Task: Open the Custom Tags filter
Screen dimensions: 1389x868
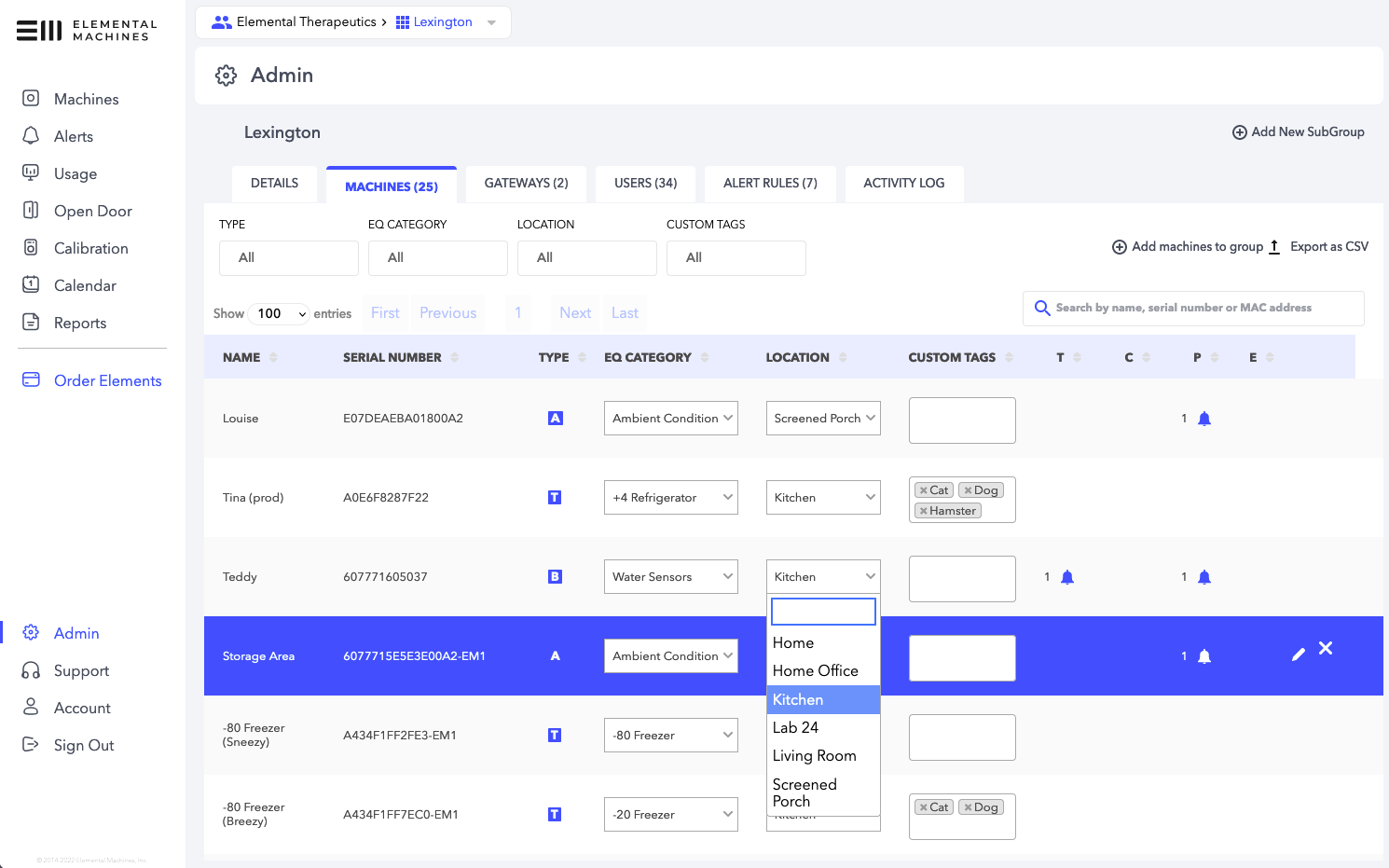Action: [736, 258]
